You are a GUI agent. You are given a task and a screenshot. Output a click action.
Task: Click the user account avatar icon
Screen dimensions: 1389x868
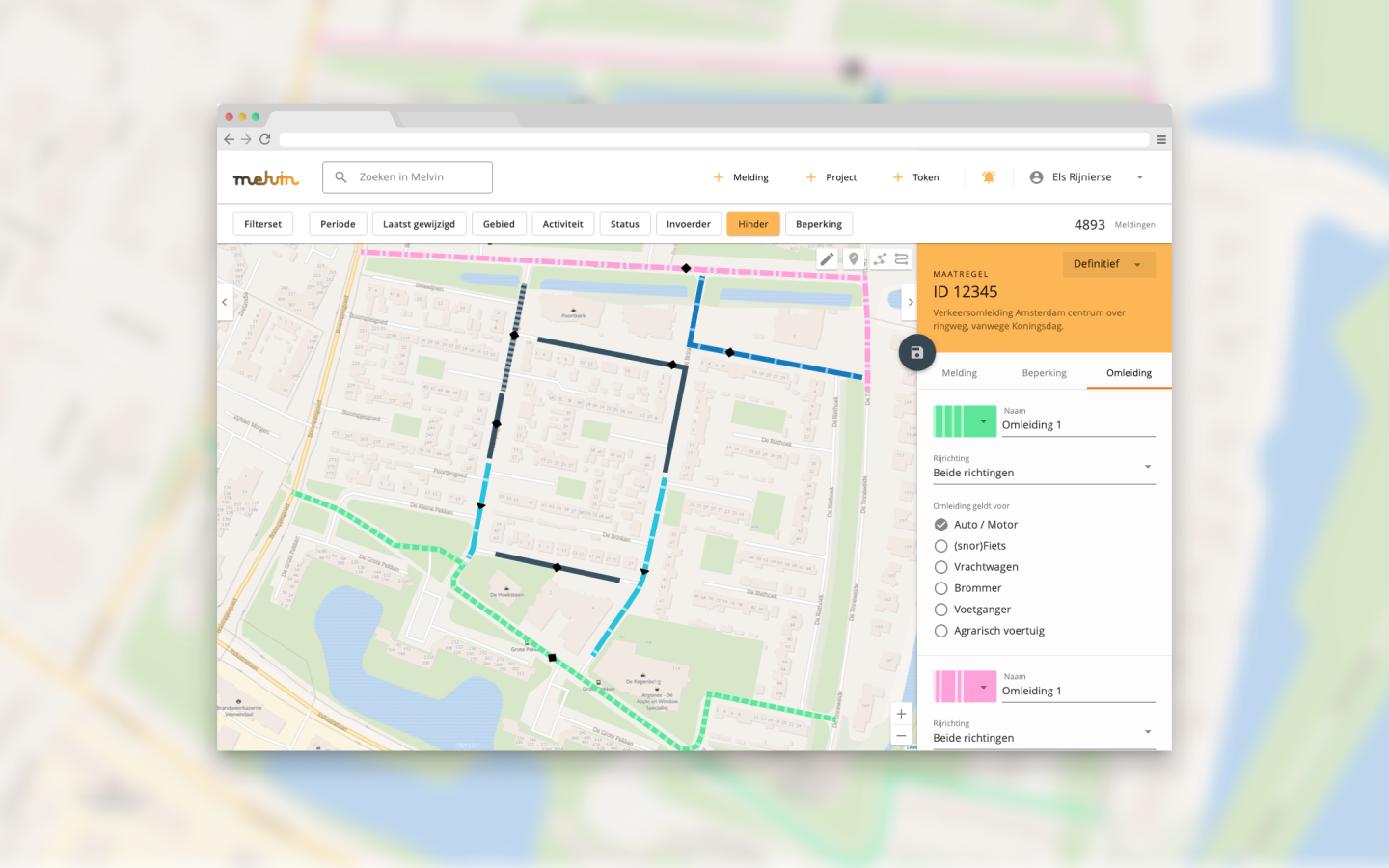[x=1036, y=177]
